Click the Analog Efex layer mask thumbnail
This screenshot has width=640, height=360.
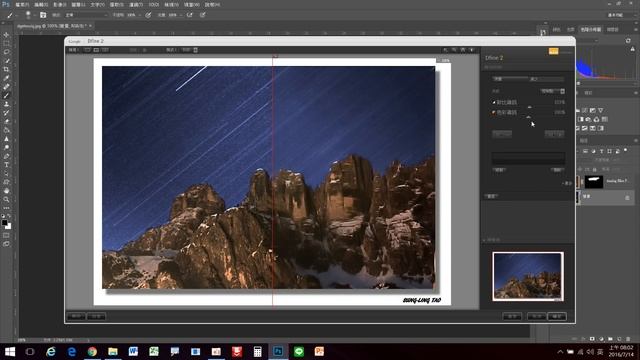[594, 182]
